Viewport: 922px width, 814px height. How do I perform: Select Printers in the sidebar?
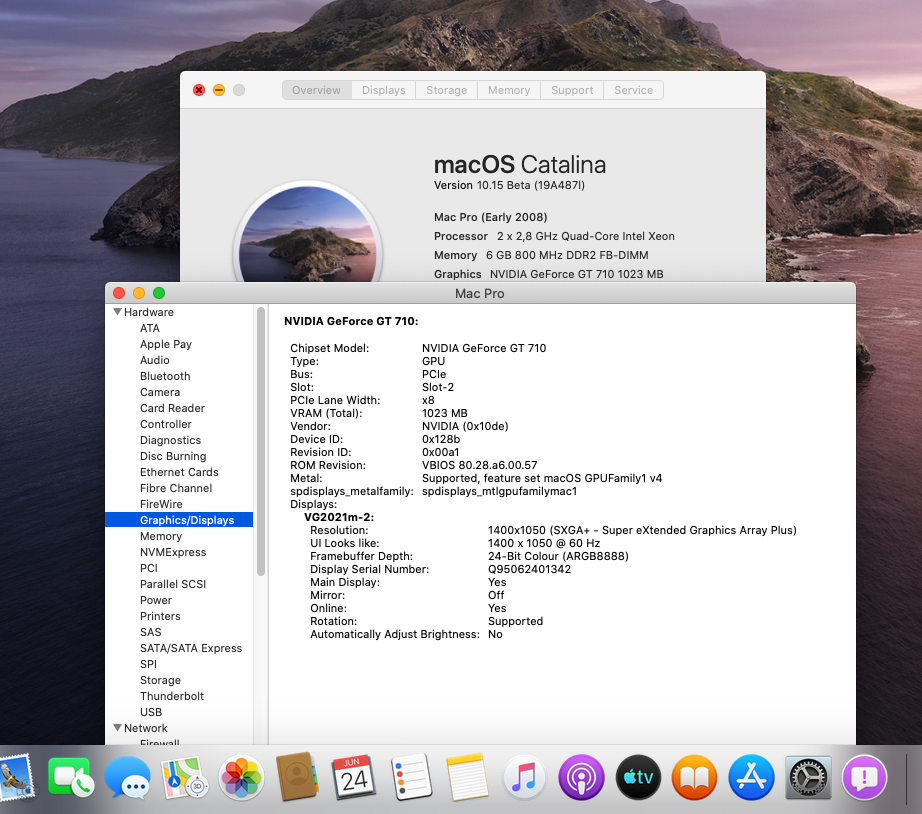tap(160, 616)
